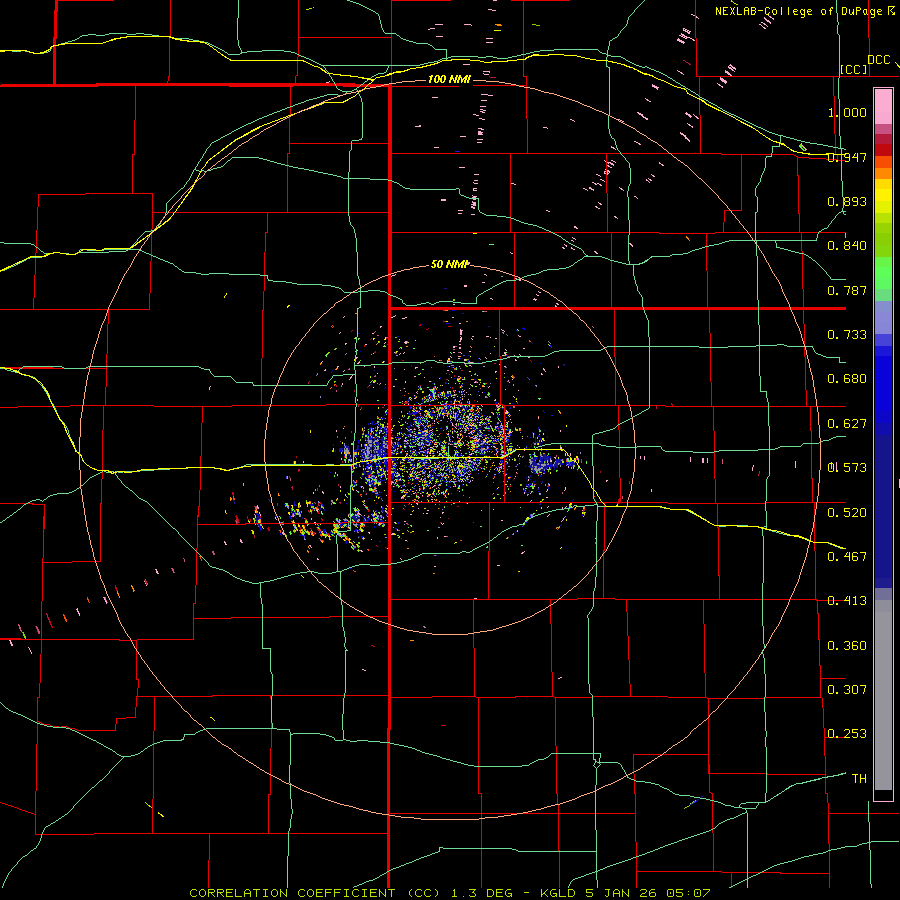The height and width of the screenshot is (900, 900).
Task: Click the 0.840 scale value
Action: pyautogui.click(x=847, y=246)
